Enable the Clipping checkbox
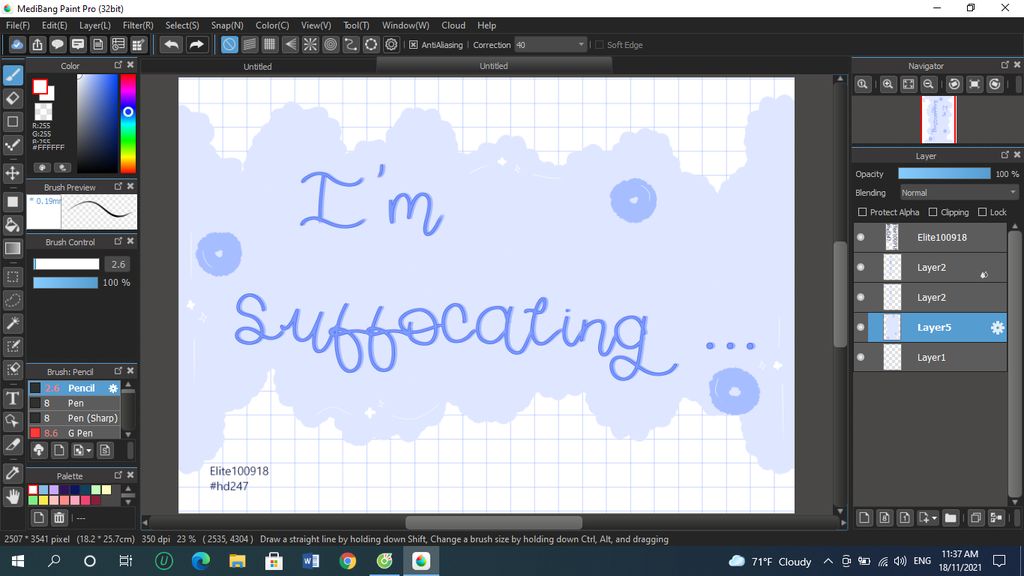Screen dimensions: 1024x576 click(933, 212)
